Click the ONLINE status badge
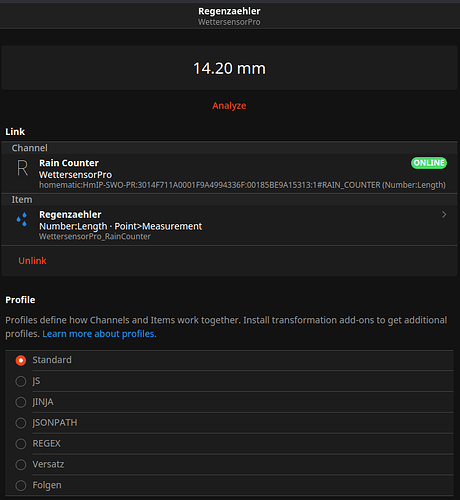The width and height of the screenshot is (460, 500). point(429,163)
